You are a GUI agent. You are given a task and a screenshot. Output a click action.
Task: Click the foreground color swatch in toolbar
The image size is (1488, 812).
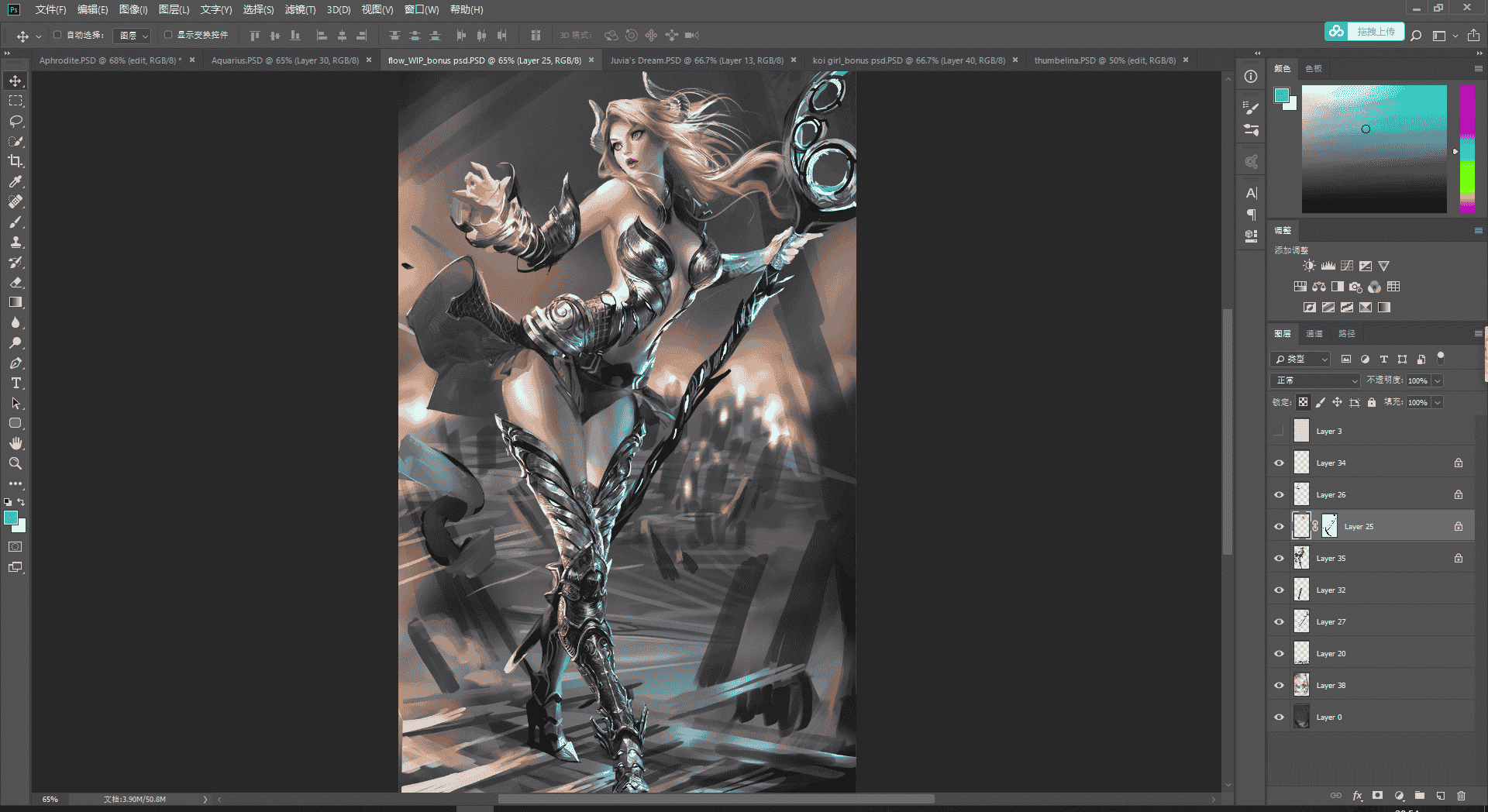[x=11, y=518]
